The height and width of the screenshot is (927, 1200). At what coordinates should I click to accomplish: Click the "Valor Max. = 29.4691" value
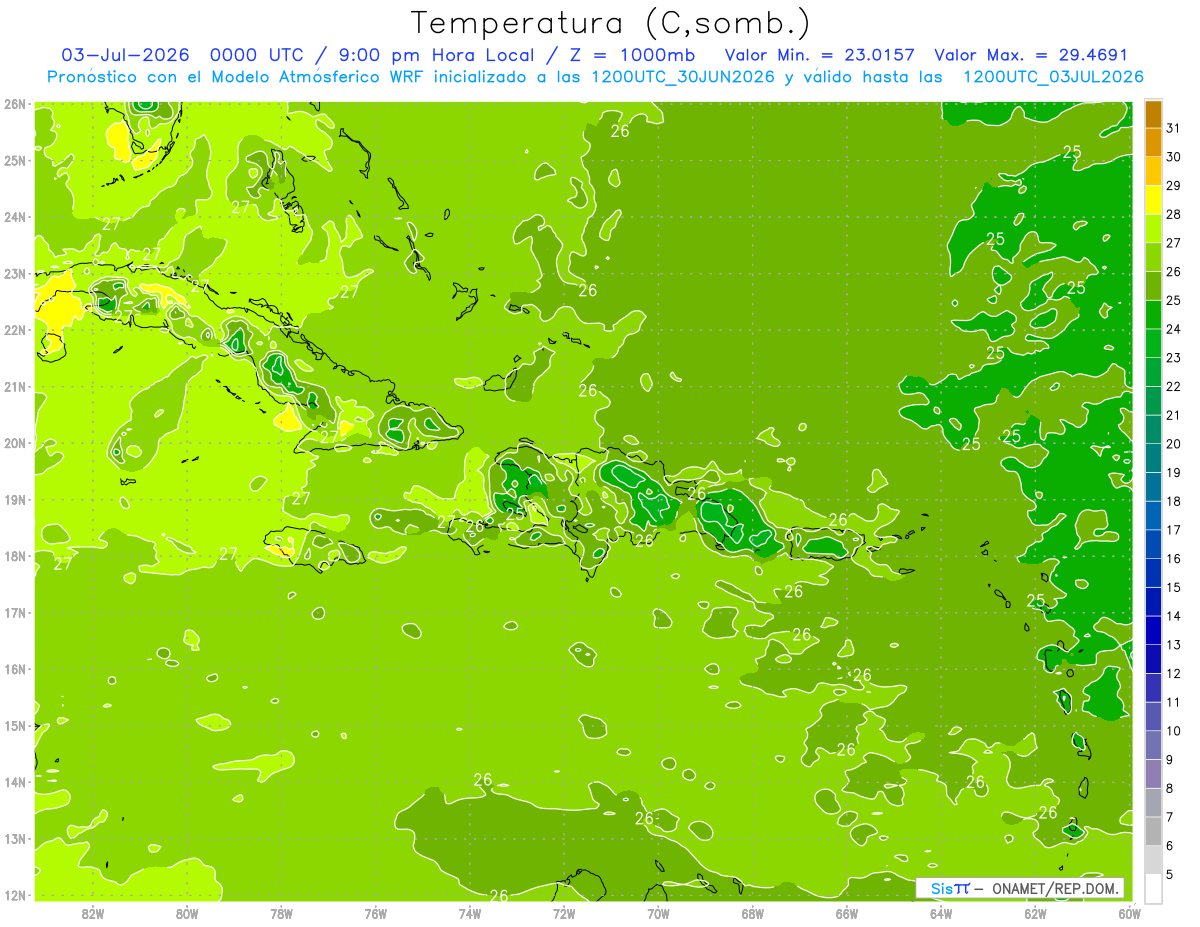click(x=1031, y=55)
